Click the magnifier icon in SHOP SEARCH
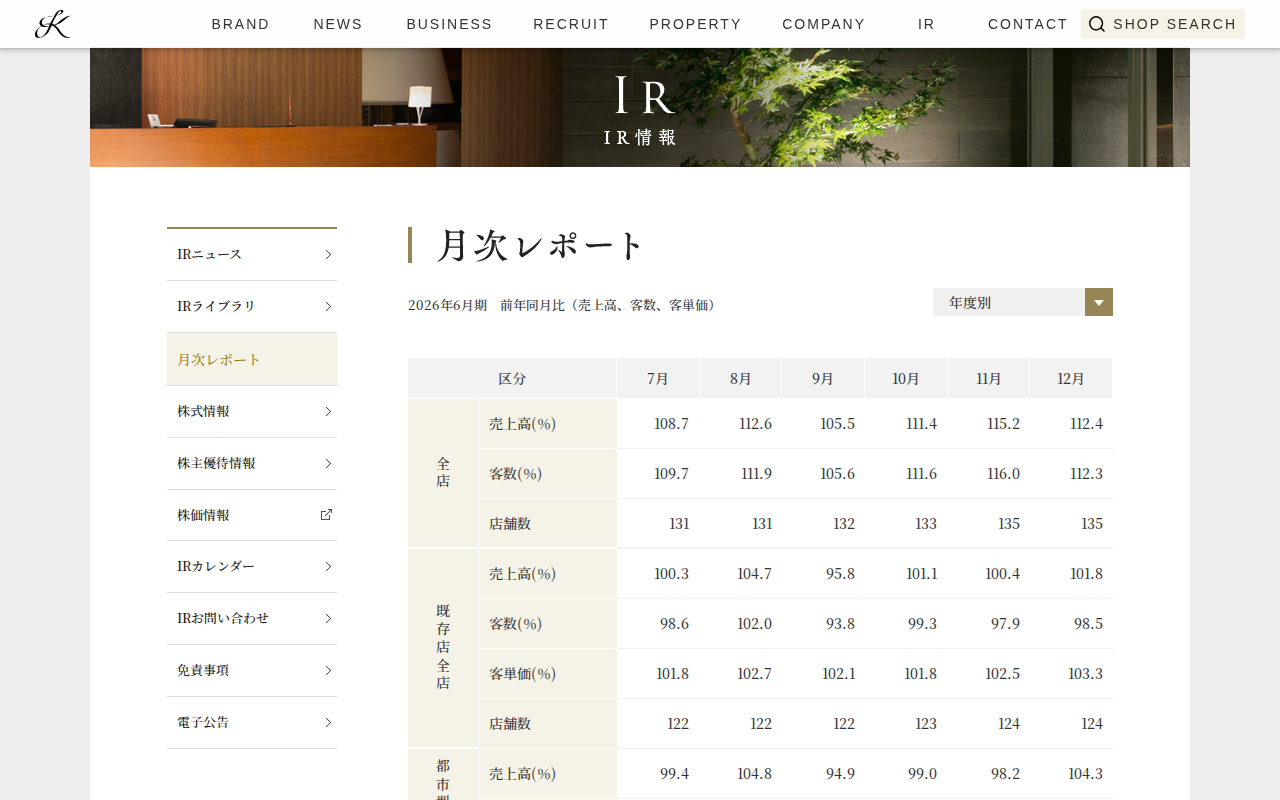 (x=1097, y=24)
